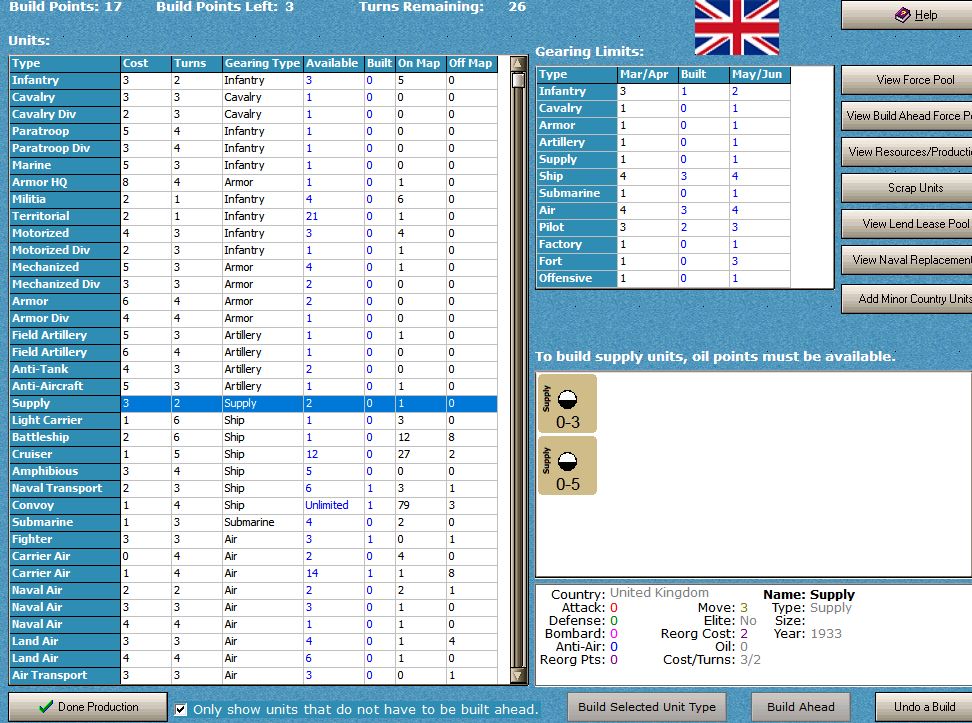Image resolution: width=972 pixels, height=723 pixels.
Task: Select the Cavalry Div unit row
Action: [x=253, y=114]
